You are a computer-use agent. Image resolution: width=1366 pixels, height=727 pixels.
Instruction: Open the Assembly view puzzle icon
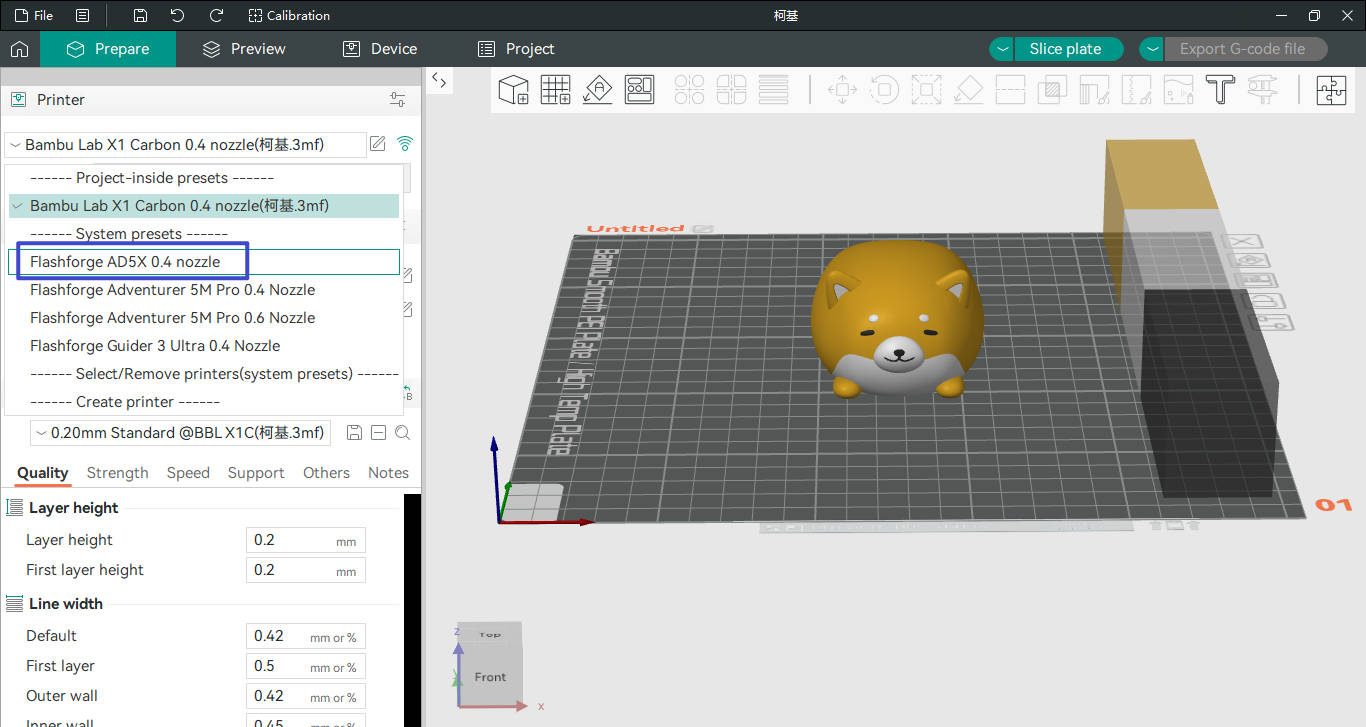(x=1331, y=90)
